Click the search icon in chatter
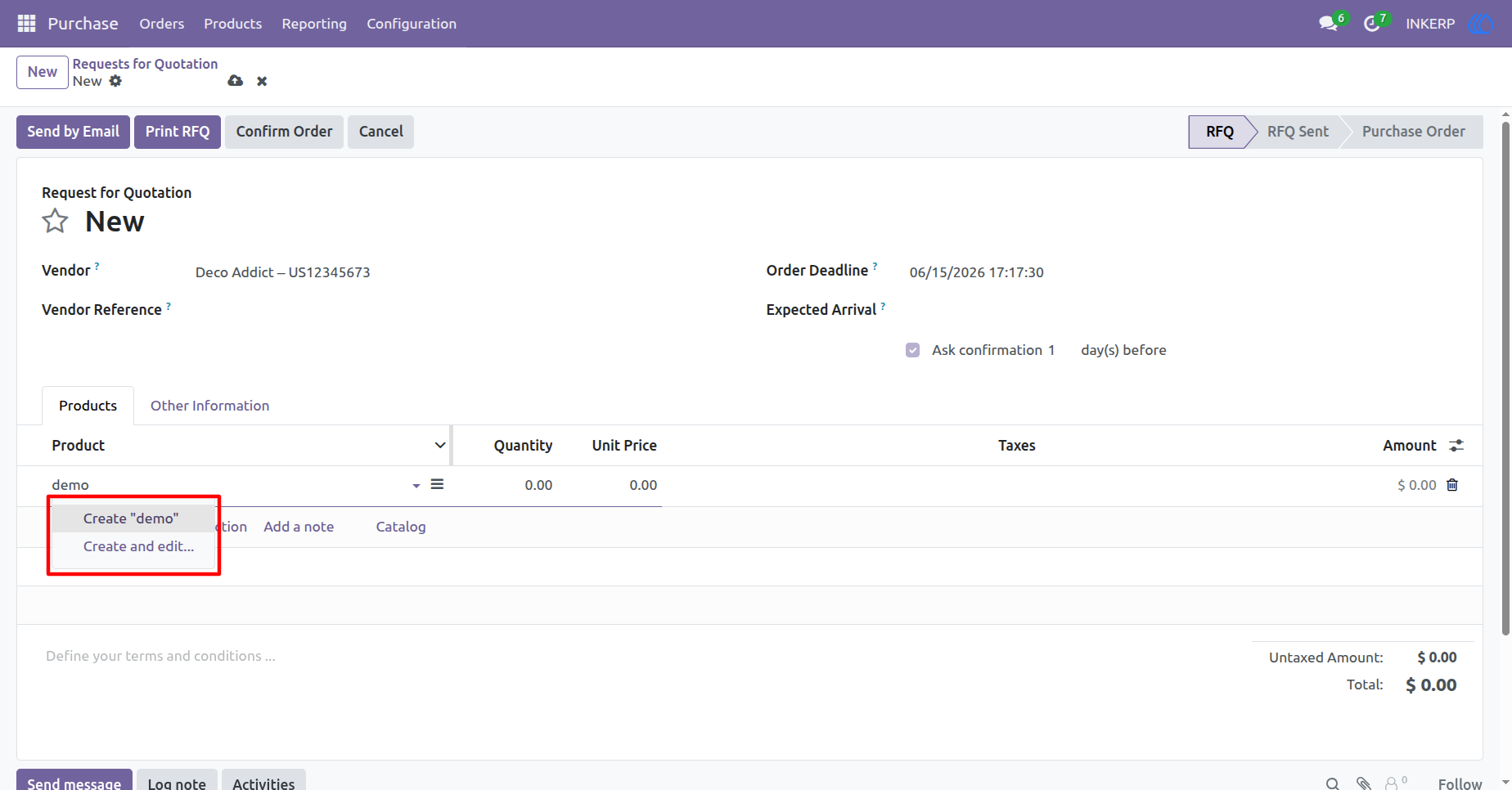This screenshot has height=790, width=1512. 1333,783
